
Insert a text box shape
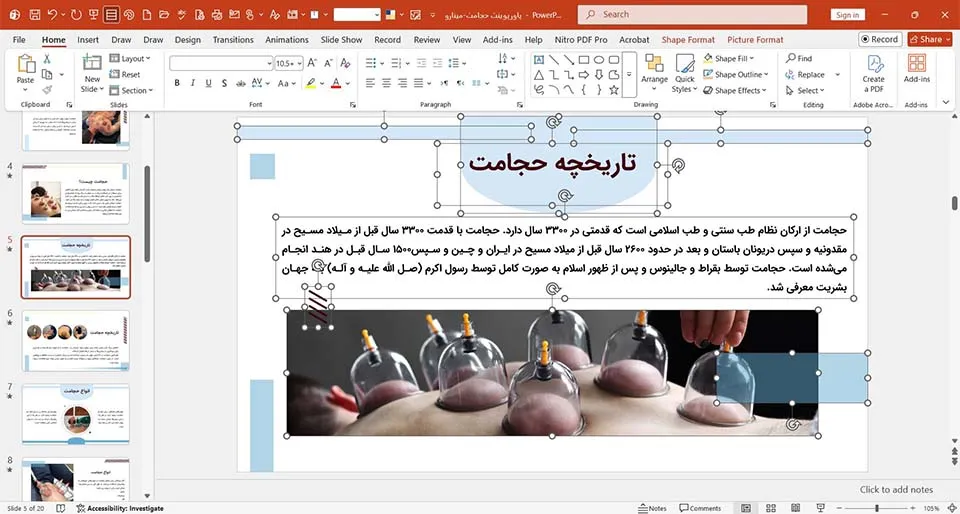pyautogui.click(x=539, y=59)
